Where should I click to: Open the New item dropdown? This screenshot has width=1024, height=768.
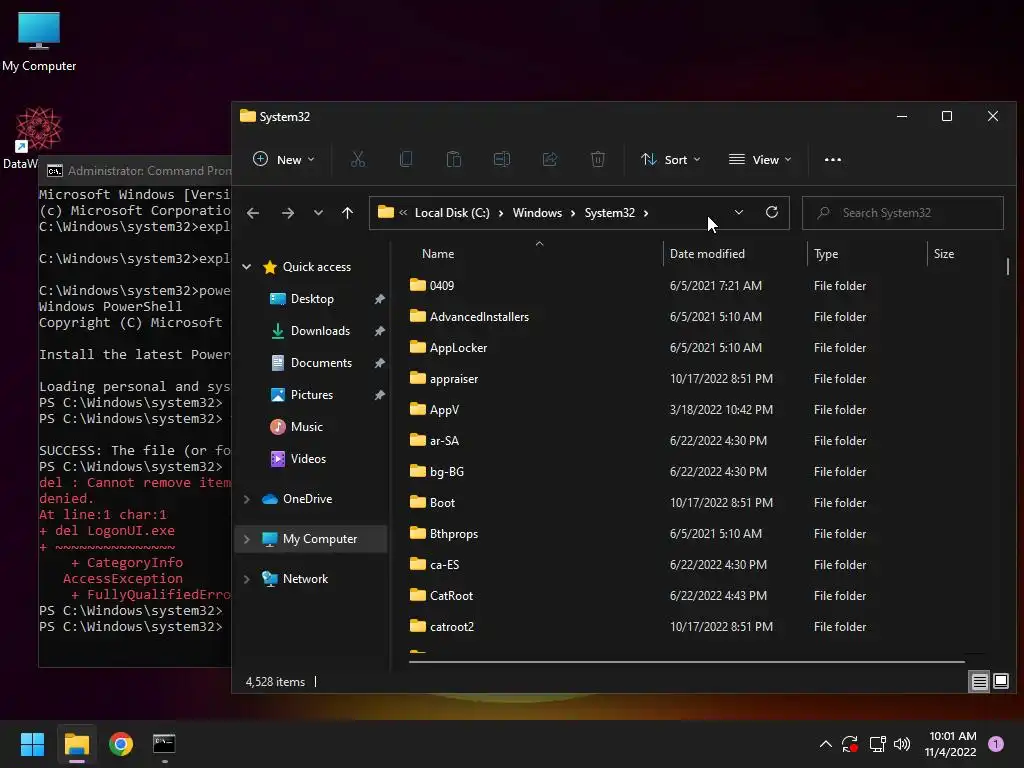[x=284, y=159]
